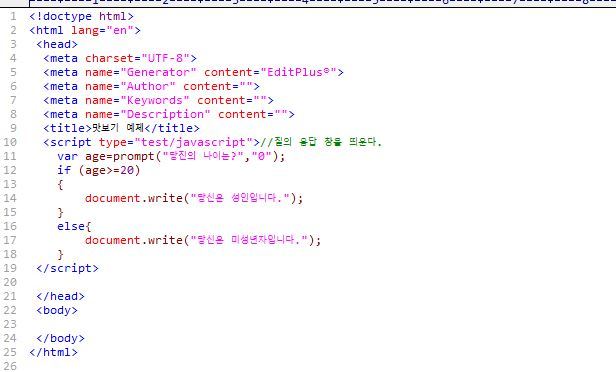The height and width of the screenshot is (372, 616).
Task: Click the lang="en" attribute text
Action: [x=103, y=31]
